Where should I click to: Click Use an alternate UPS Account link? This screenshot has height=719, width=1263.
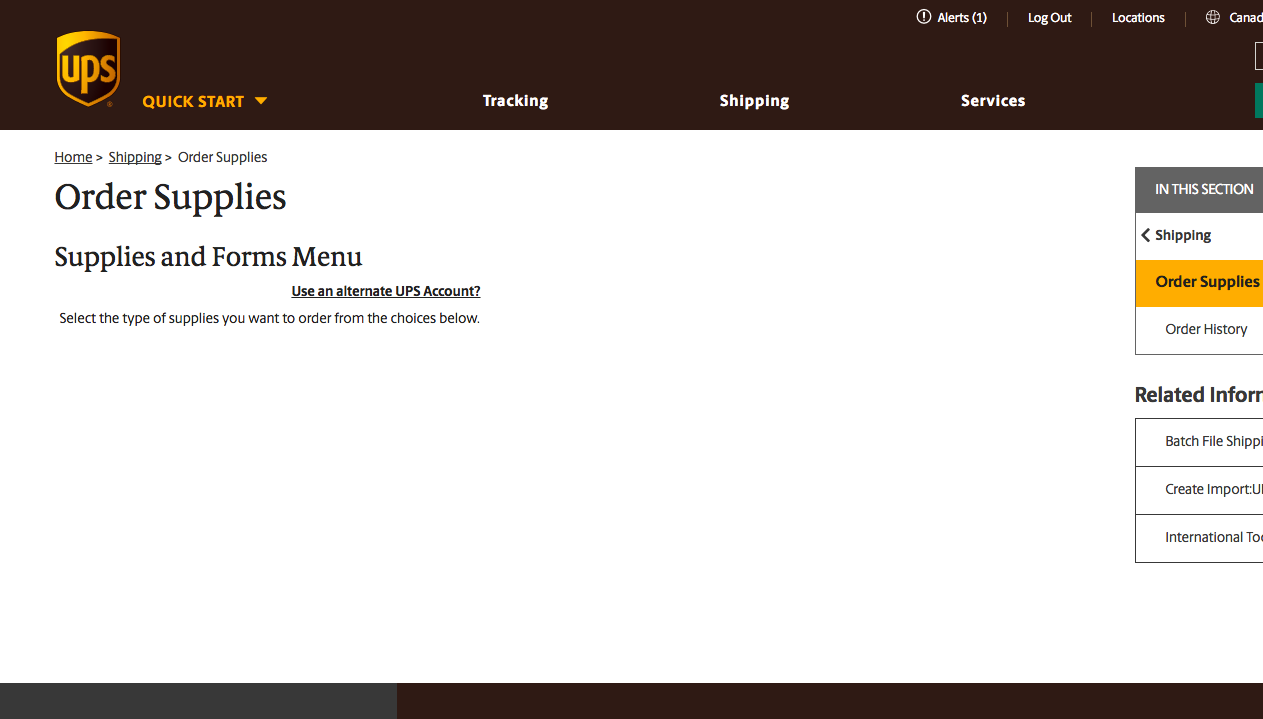coord(386,291)
